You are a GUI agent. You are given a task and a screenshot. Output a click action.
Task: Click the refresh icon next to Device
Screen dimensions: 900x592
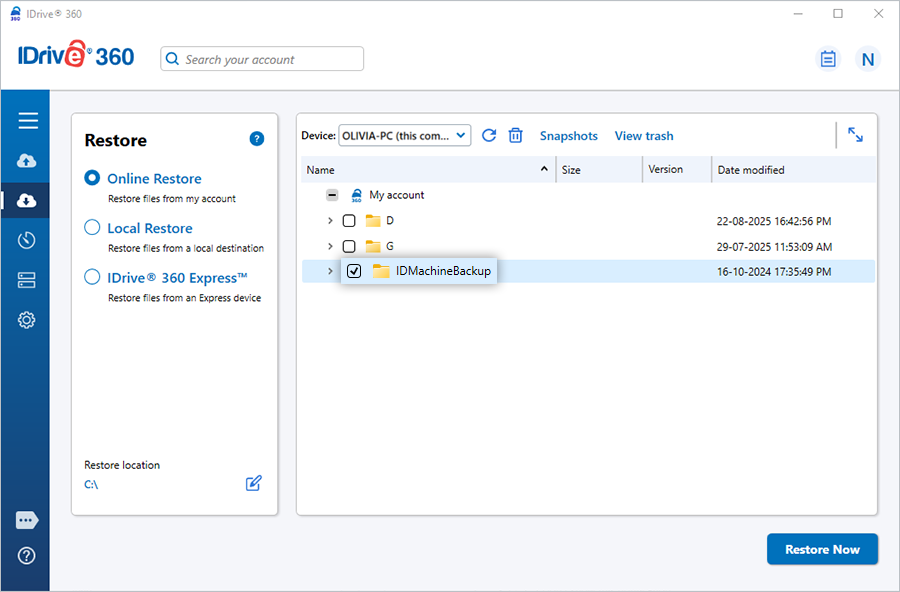(x=489, y=135)
